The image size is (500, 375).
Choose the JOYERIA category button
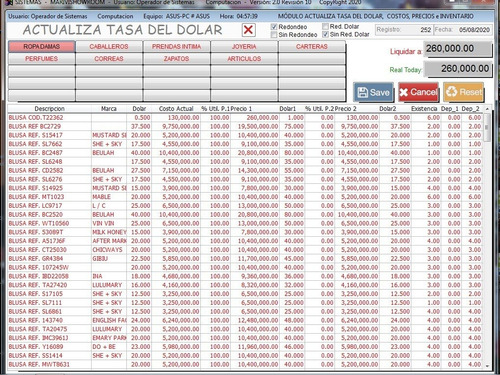244,47
